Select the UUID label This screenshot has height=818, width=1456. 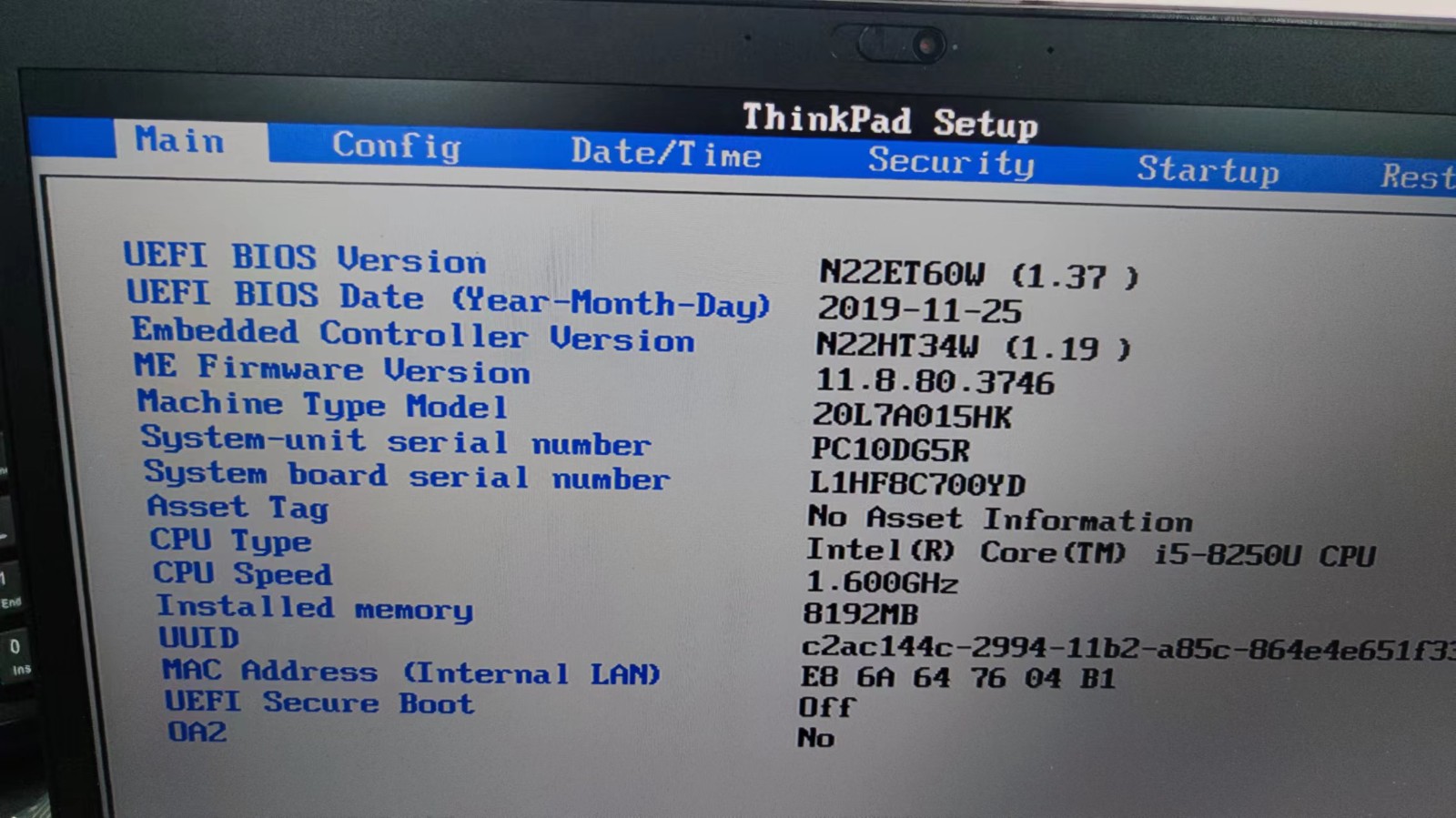[199, 637]
